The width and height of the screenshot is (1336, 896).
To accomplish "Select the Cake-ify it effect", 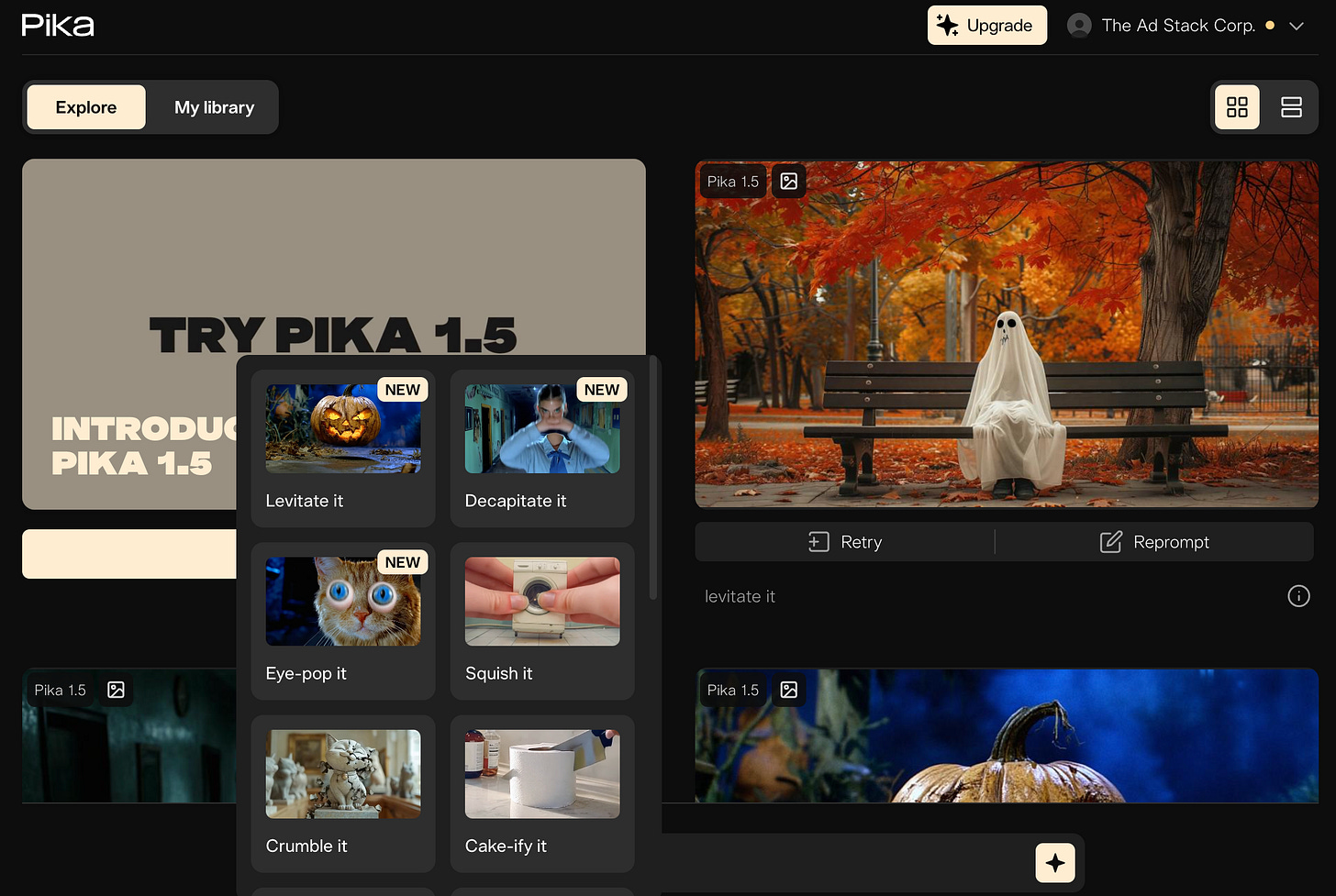I will click(x=542, y=794).
